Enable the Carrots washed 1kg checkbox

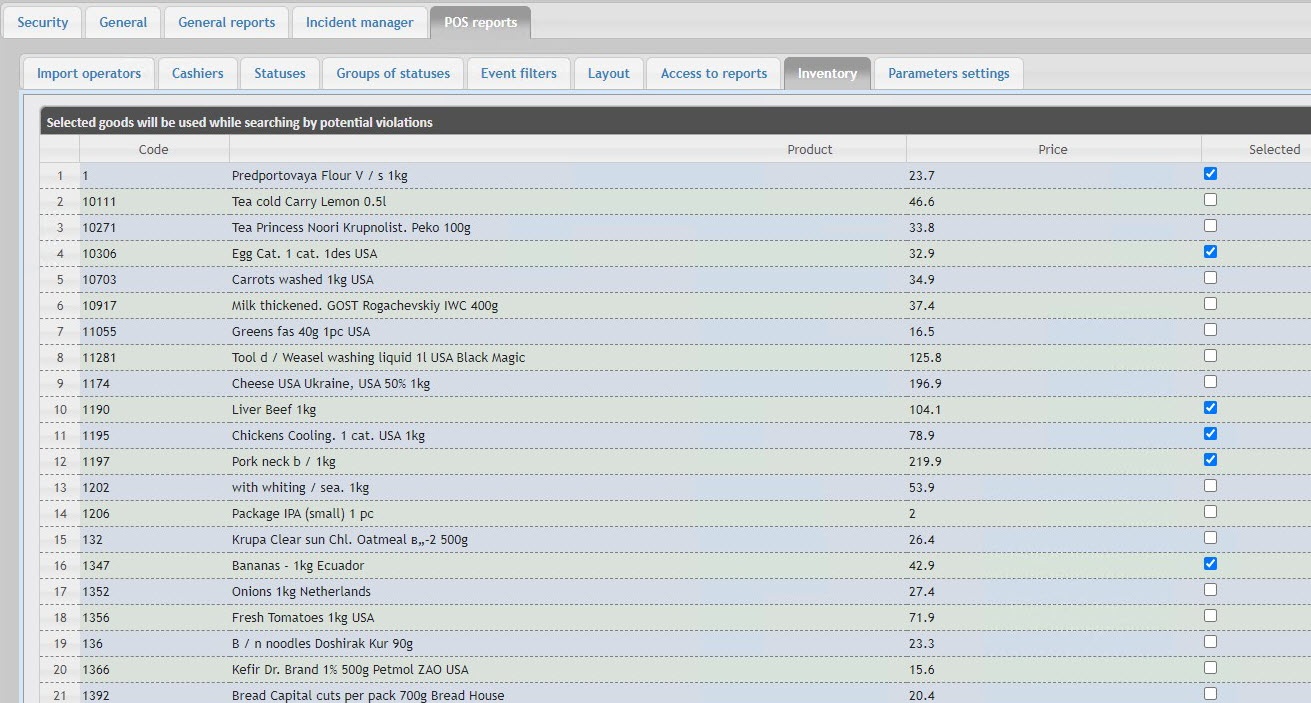(1210, 278)
